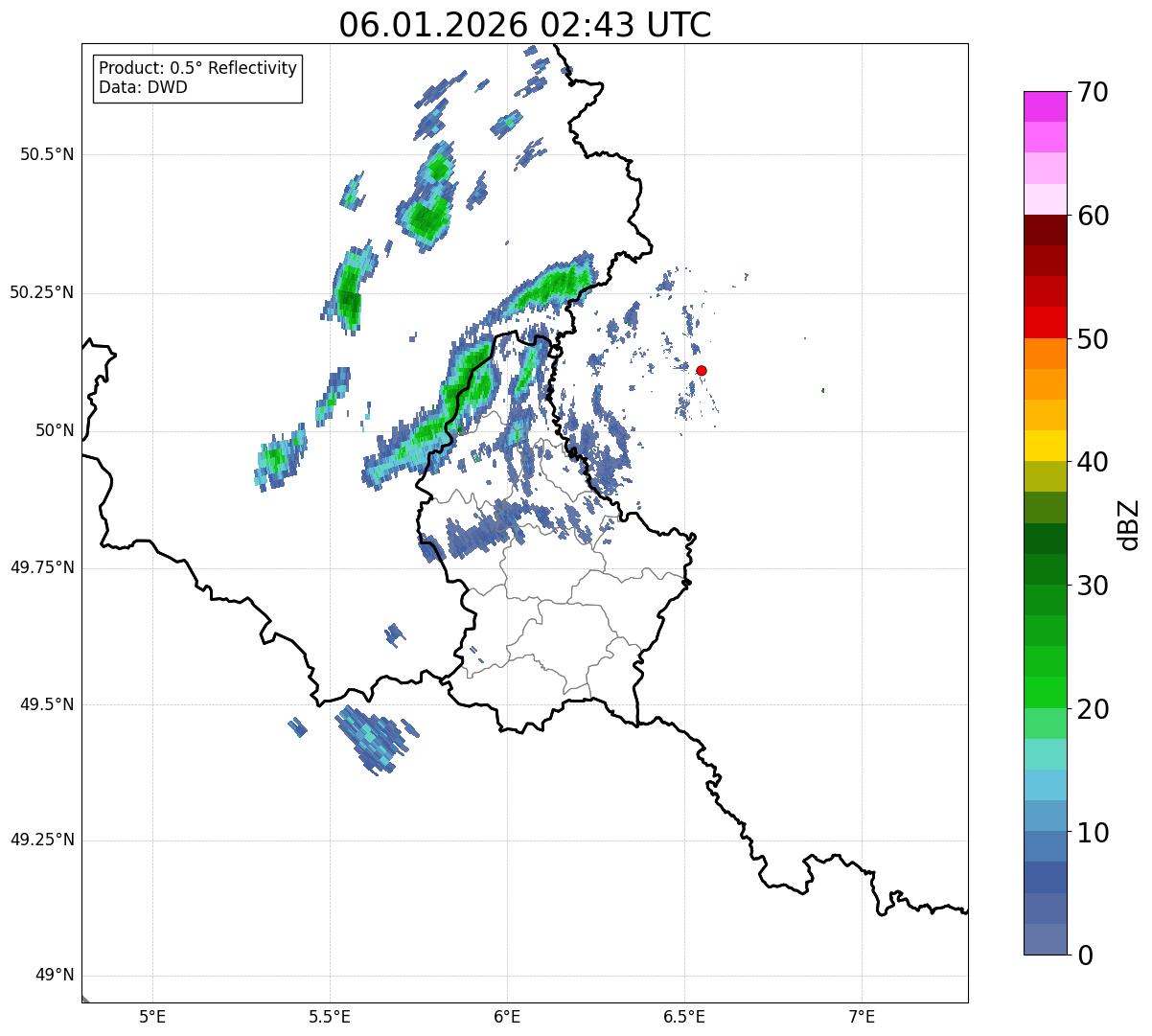
Task: Click the bright green colorbar swatch above 20
Action: point(1046,692)
